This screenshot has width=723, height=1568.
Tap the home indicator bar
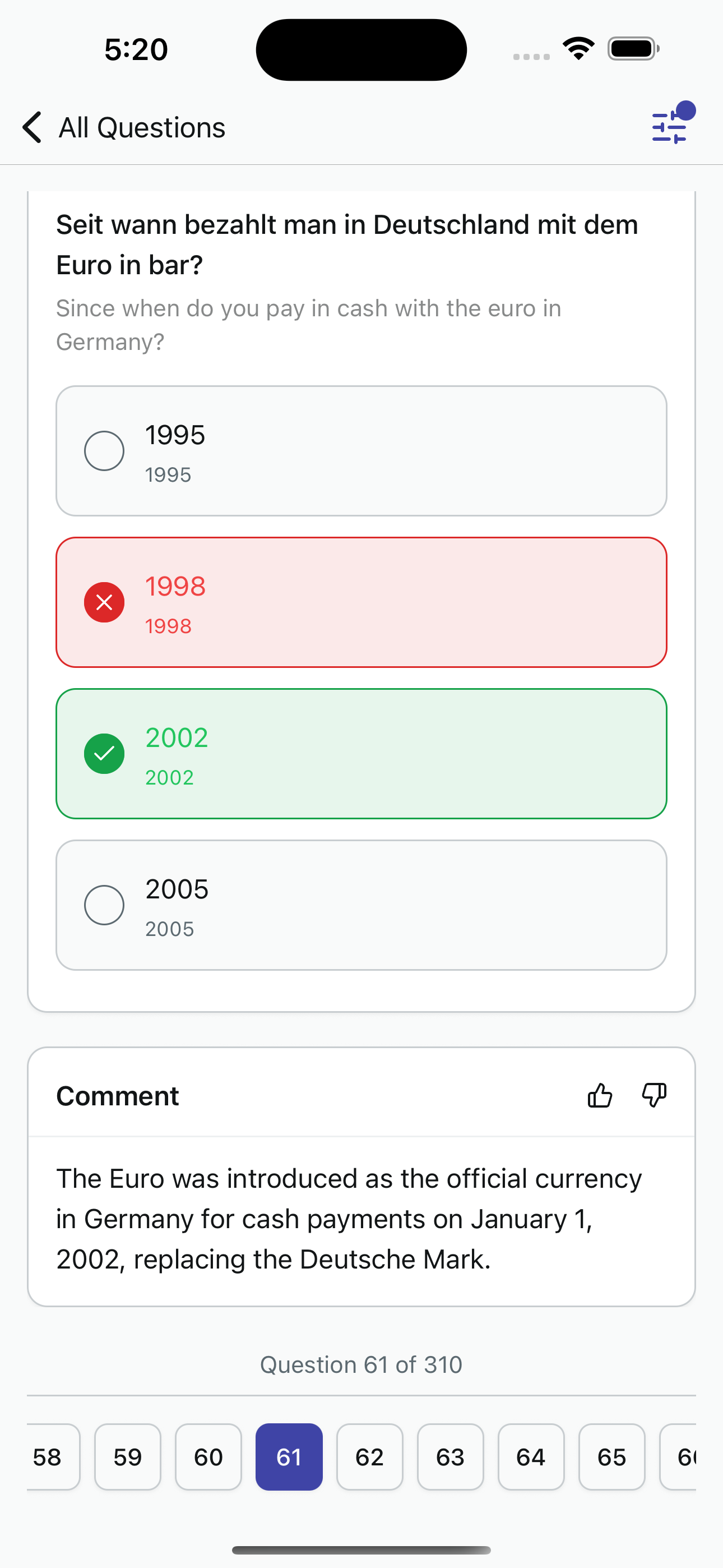[361, 1549]
